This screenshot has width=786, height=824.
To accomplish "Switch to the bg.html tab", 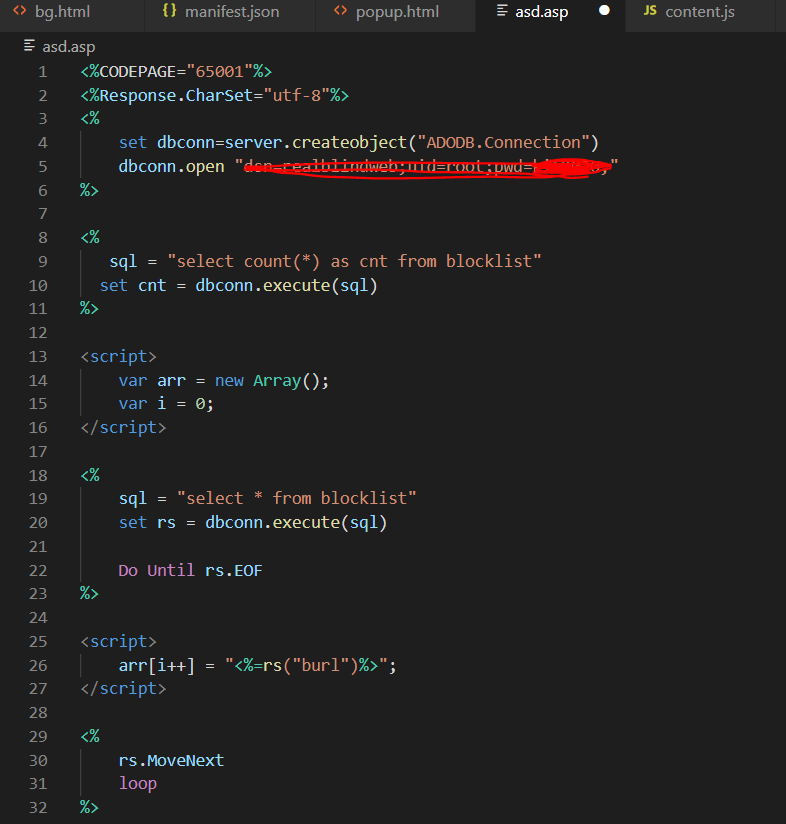I will [x=62, y=12].
